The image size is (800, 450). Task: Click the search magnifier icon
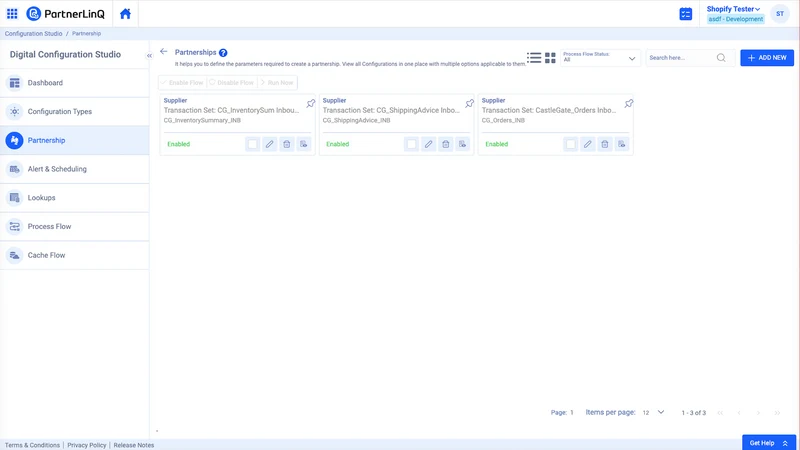[721, 58]
